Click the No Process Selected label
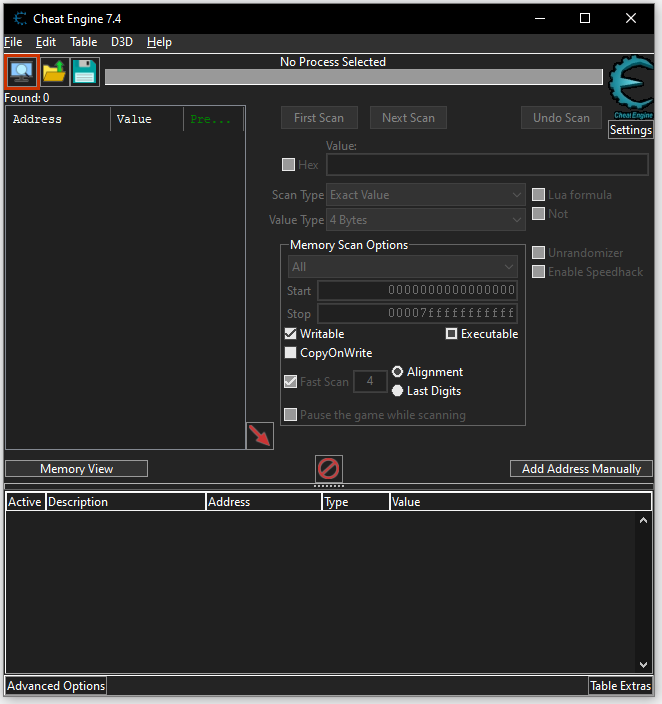Image resolution: width=662 pixels, height=704 pixels. [x=333, y=62]
